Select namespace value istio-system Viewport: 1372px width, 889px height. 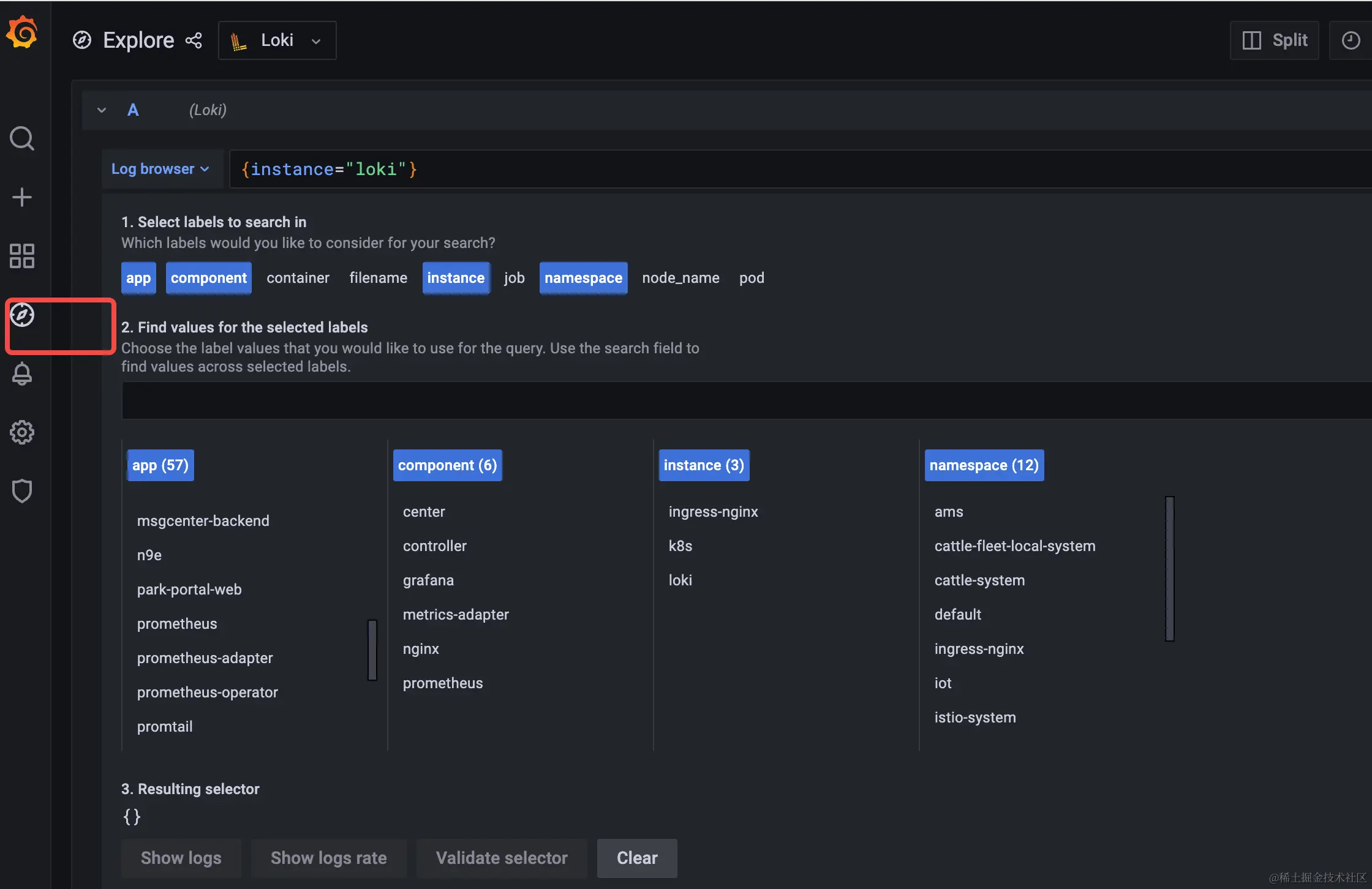[975, 718]
